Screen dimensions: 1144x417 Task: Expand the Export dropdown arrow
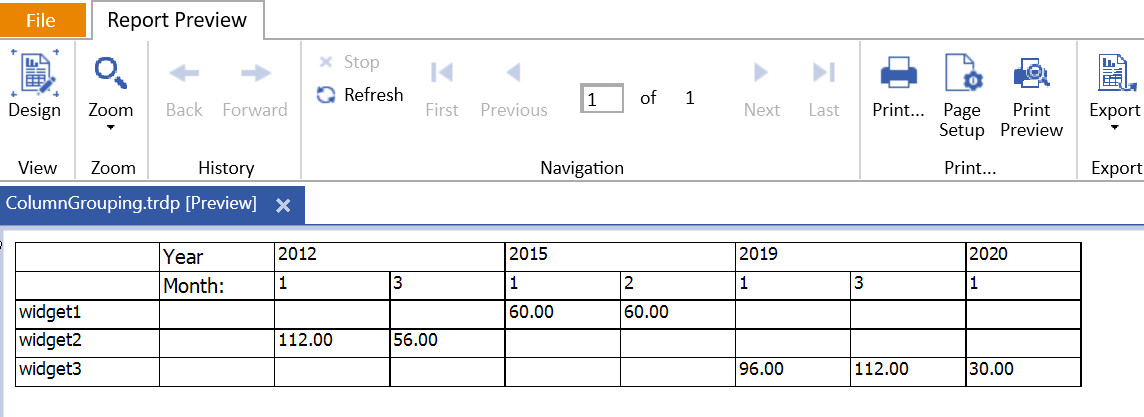point(1114,127)
